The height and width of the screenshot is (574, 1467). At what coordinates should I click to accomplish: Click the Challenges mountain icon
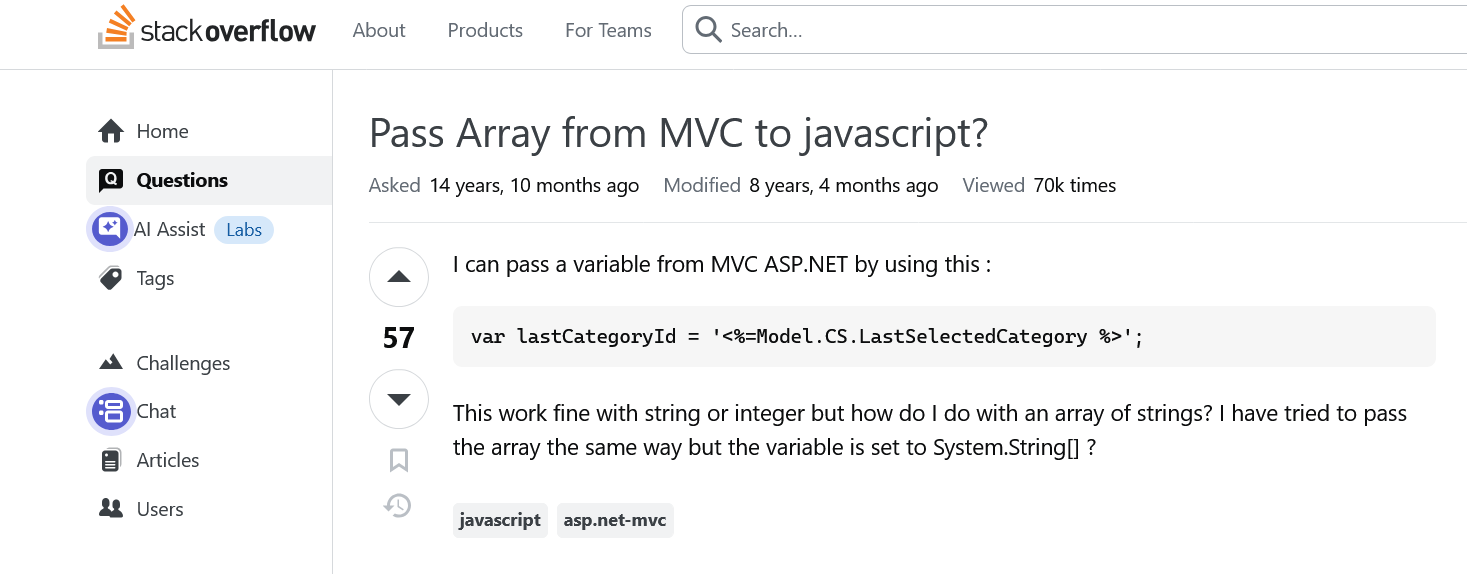click(111, 362)
